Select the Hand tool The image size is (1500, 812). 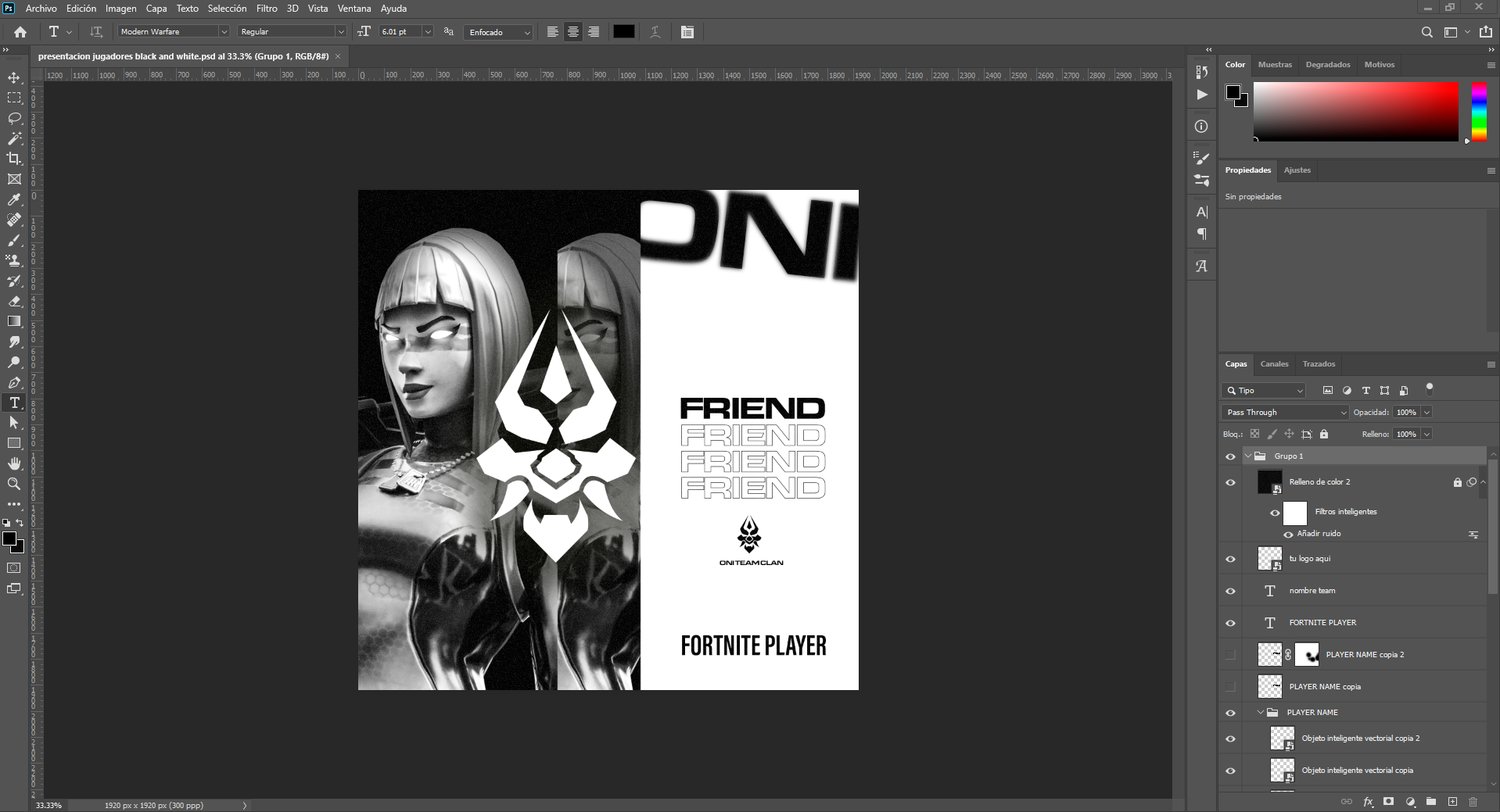click(14, 464)
